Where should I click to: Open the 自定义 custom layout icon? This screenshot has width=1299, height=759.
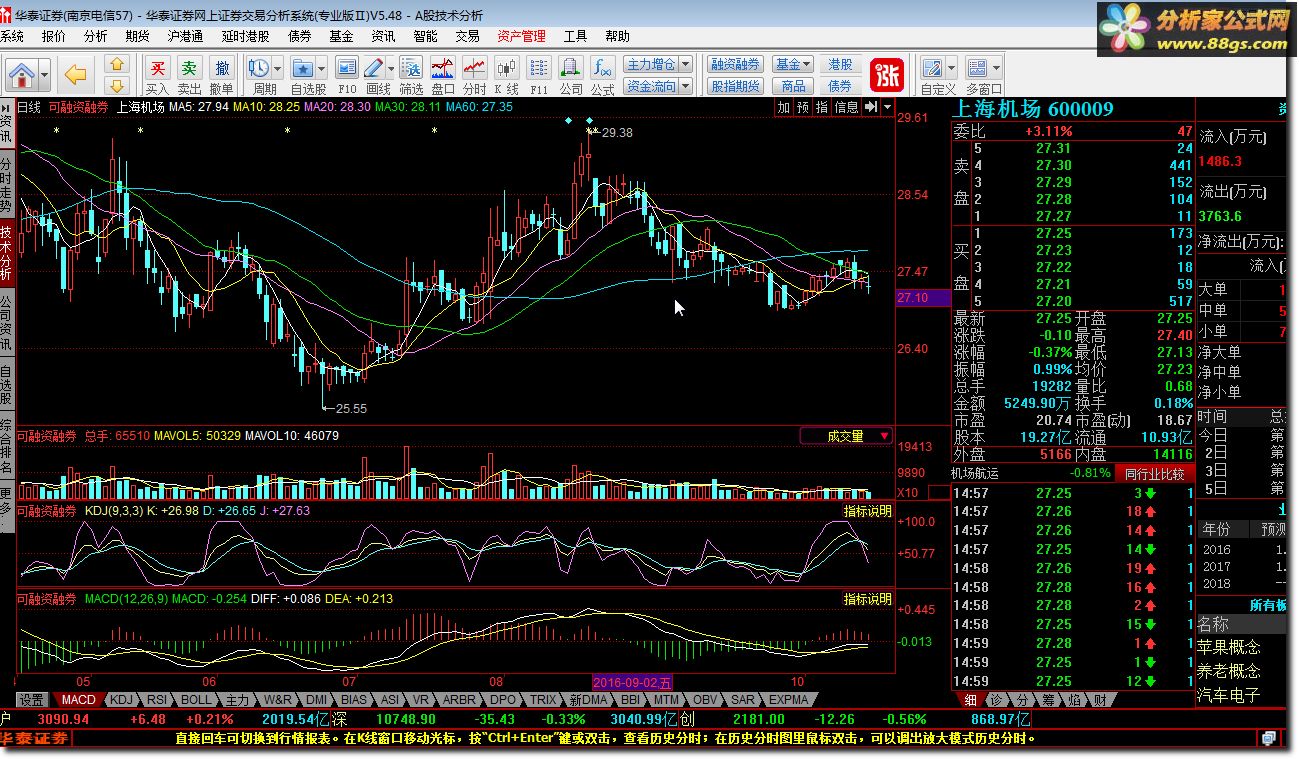(933, 68)
